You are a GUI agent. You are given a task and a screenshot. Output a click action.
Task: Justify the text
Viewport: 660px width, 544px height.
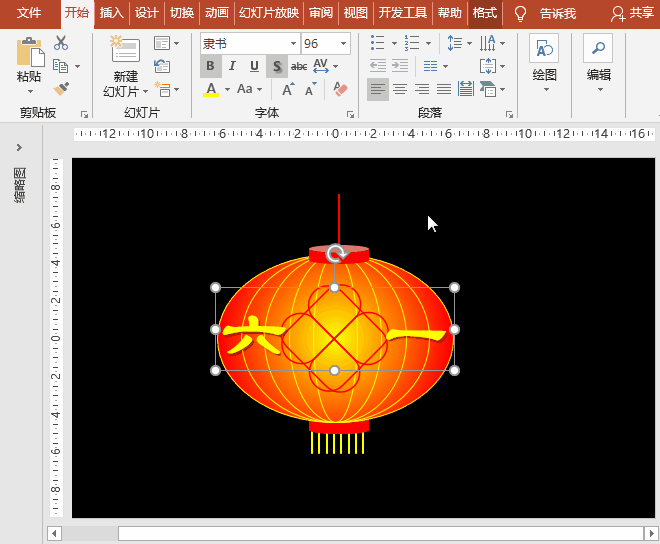pos(444,89)
